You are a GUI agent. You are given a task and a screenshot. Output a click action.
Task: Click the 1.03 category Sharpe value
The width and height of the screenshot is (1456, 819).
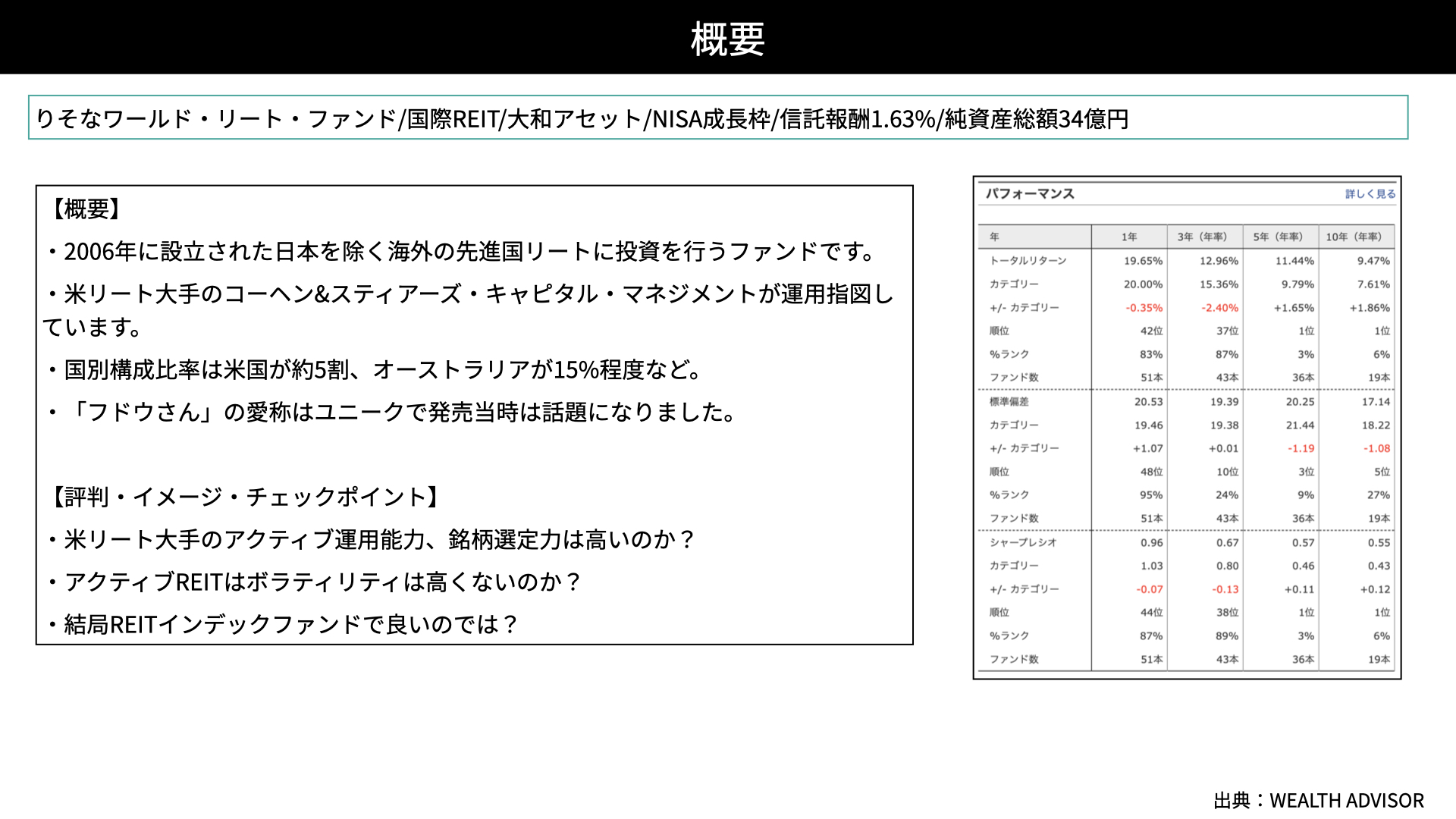(1151, 566)
